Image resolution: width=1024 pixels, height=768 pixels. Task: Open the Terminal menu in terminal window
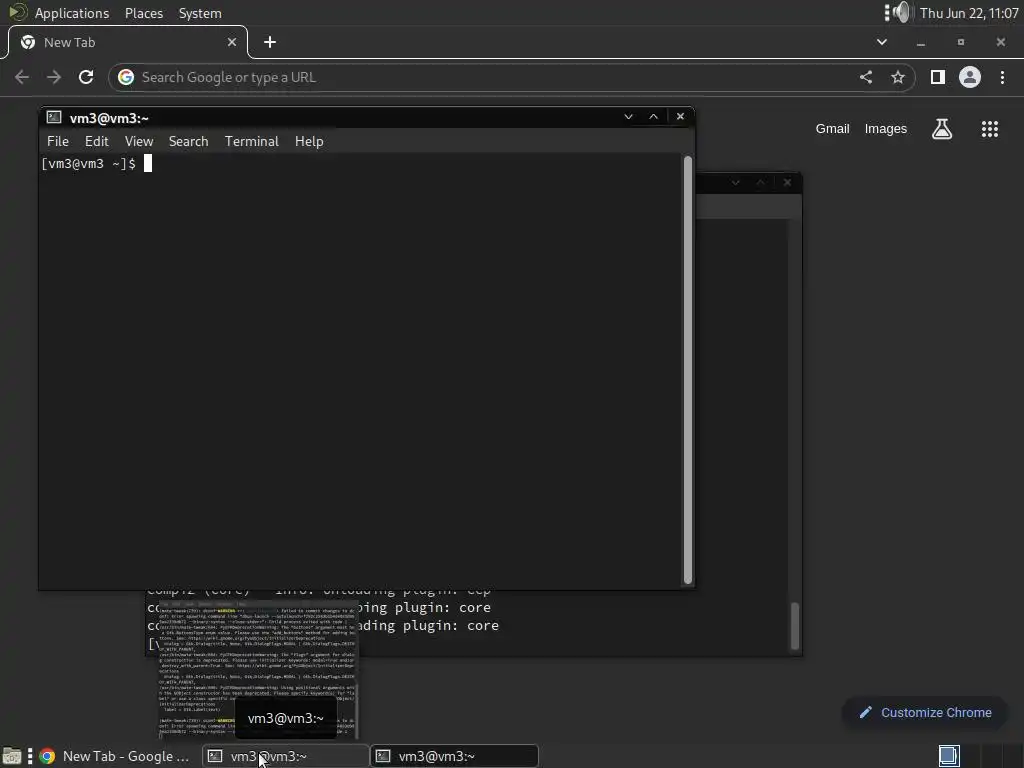[251, 141]
